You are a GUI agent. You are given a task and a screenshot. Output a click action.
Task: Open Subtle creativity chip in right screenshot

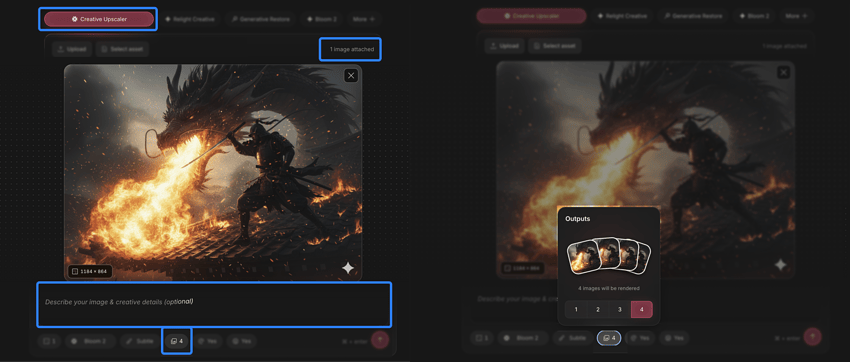pyautogui.click(x=573, y=338)
